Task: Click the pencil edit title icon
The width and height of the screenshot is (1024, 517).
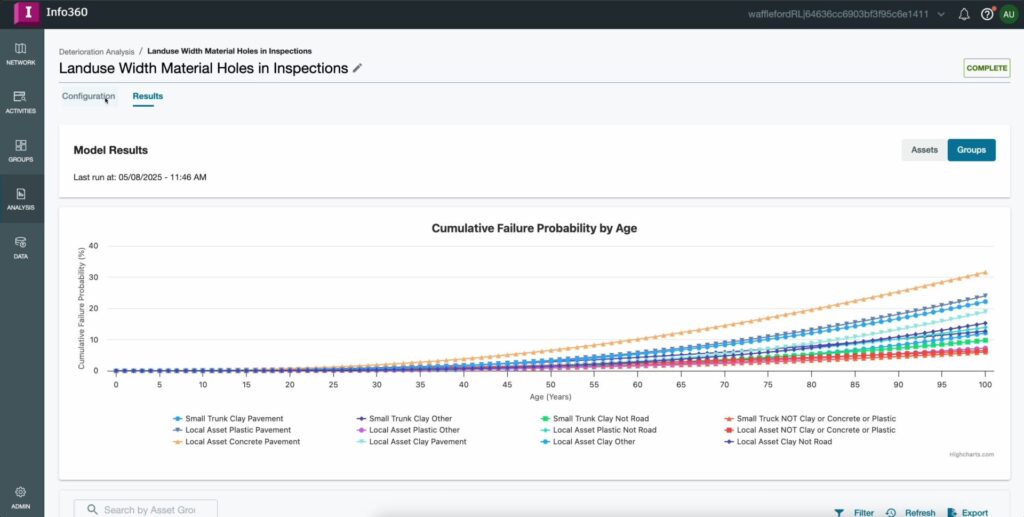Action: [x=358, y=68]
